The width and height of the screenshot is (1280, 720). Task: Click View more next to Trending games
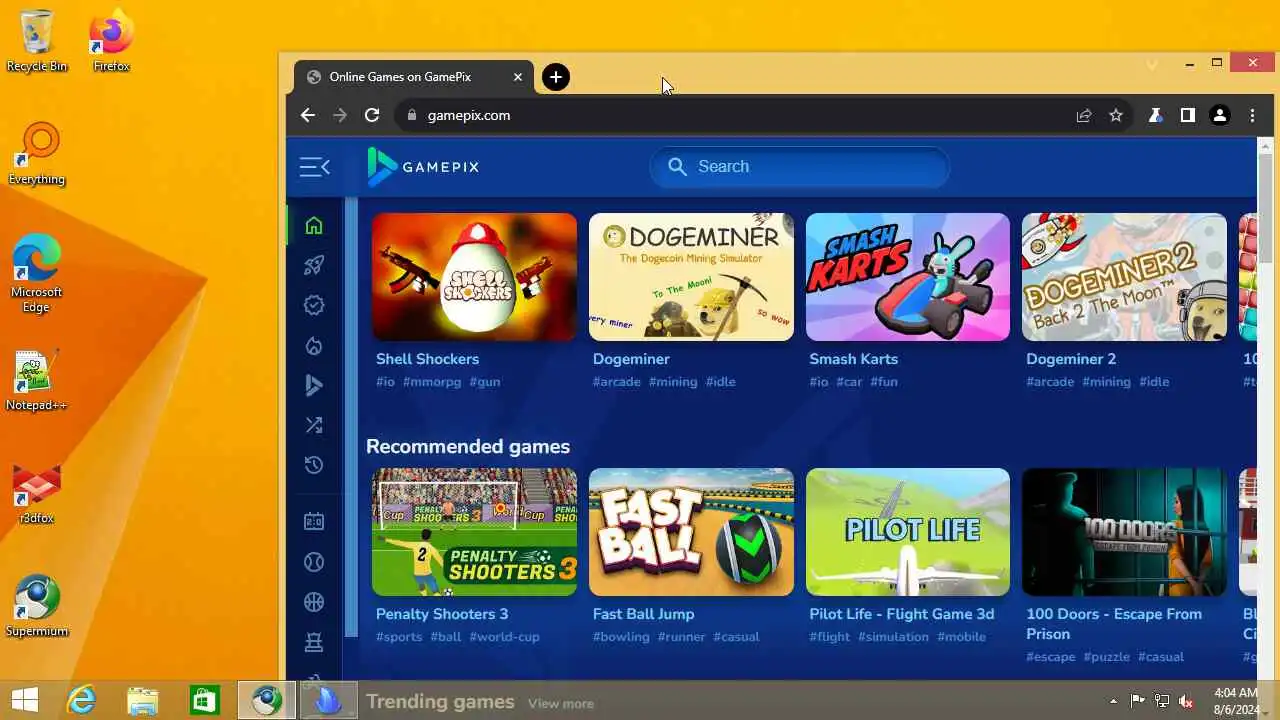coord(561,703)
